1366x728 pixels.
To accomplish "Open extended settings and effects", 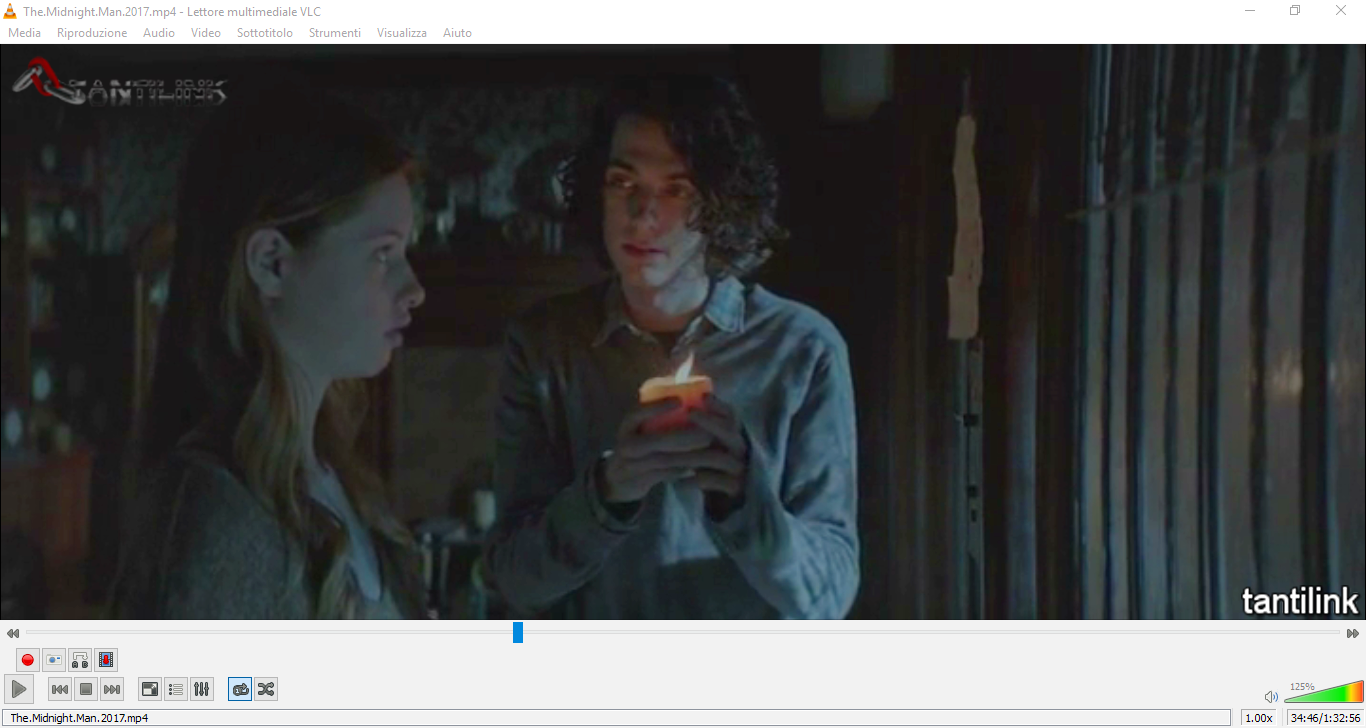I will pos(202,689).
